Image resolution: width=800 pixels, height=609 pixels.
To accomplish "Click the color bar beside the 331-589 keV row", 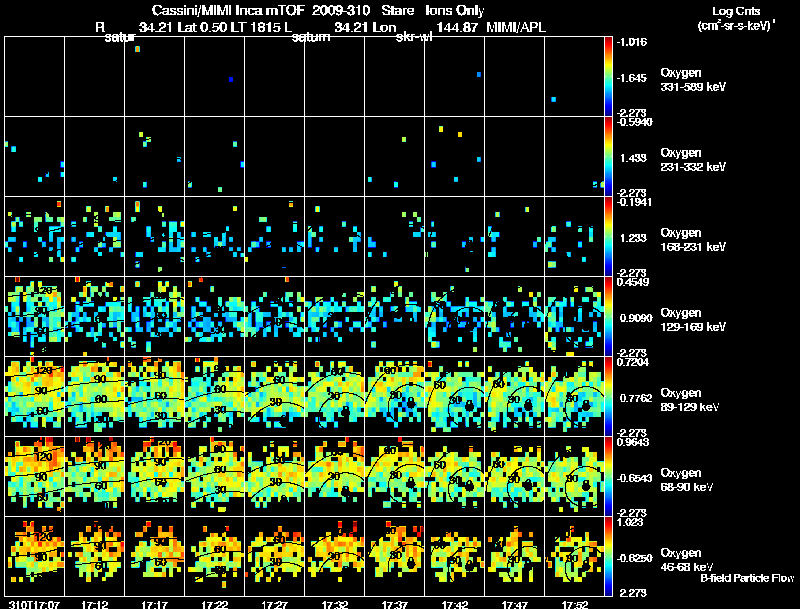I will coord(608,77).
